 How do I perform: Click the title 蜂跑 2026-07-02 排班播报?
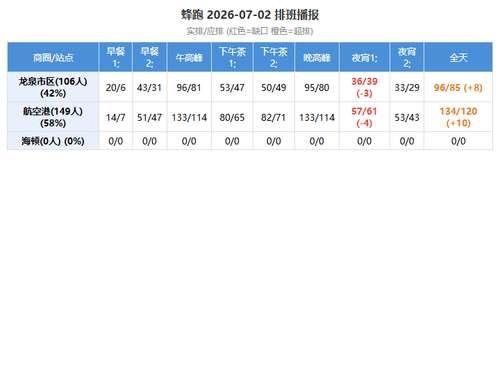(250, 15)
